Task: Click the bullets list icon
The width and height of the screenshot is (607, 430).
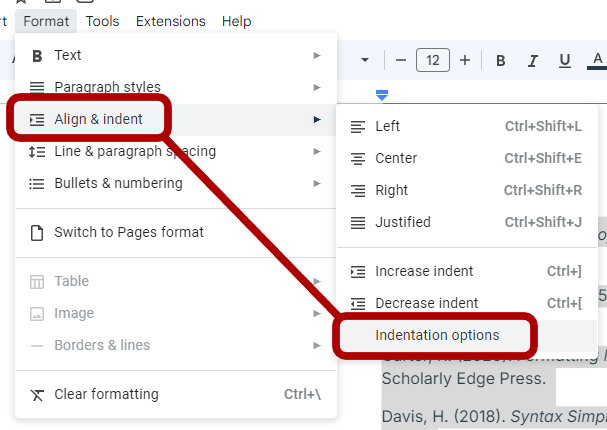Action: 37,184
